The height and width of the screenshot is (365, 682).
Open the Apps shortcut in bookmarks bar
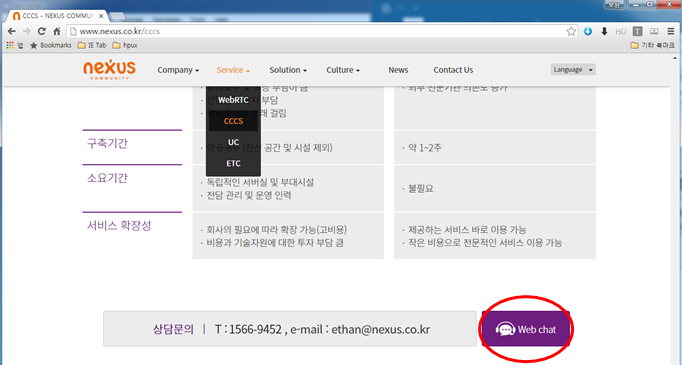[14, 45]
